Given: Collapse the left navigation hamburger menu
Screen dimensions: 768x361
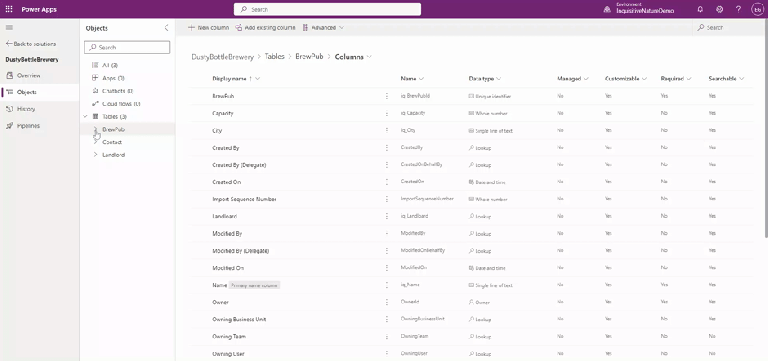Looking at the screenshot, I should click(x=9, y=28).
